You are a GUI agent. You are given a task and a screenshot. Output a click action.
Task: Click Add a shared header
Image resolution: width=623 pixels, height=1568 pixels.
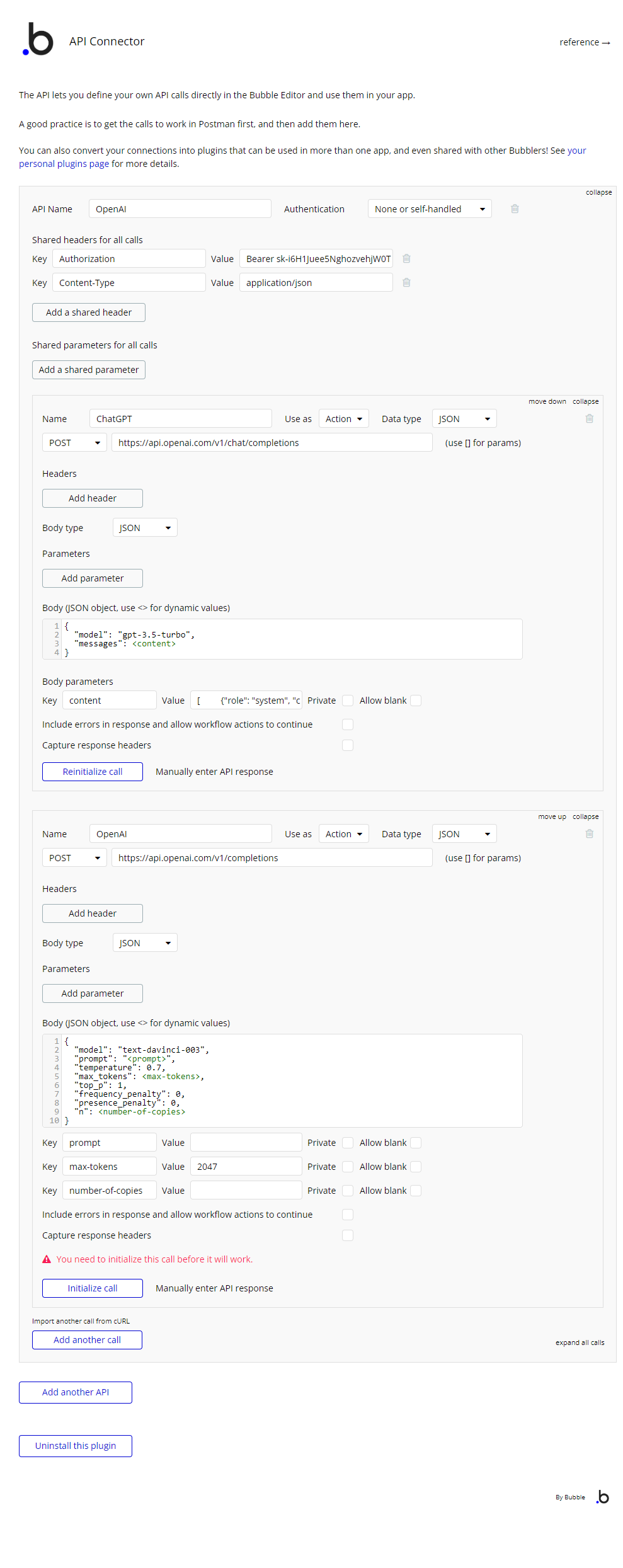89,312
